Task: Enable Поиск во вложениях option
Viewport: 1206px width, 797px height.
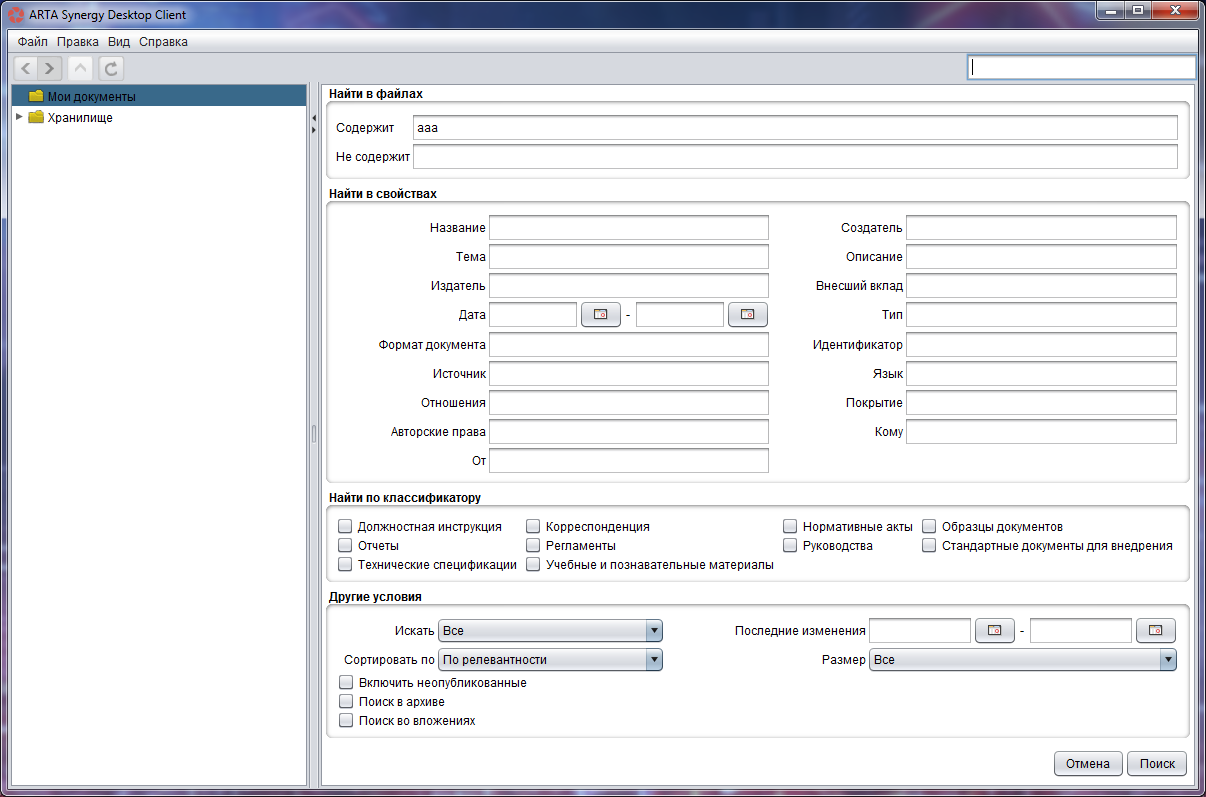Action: [346, 720]
